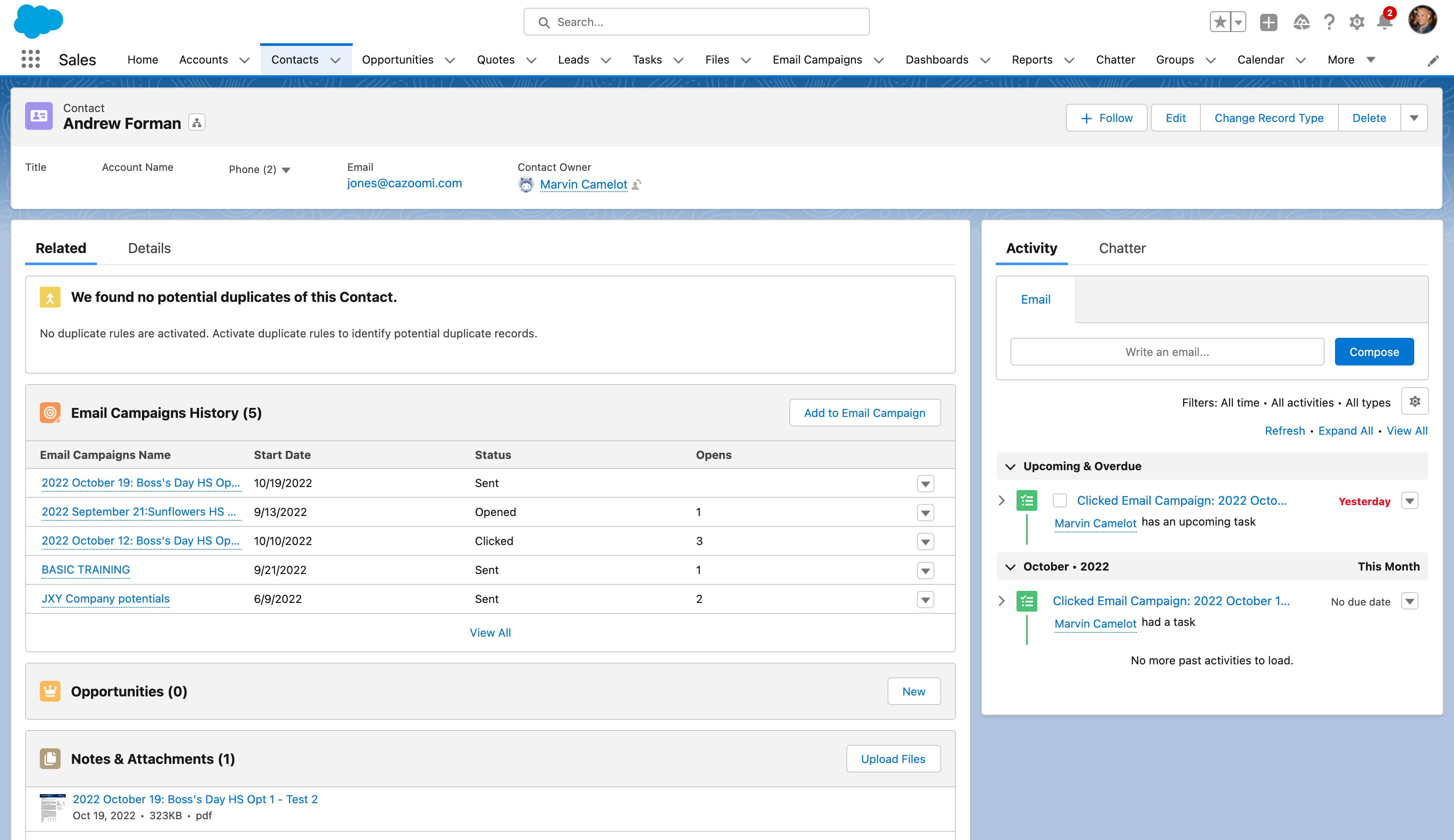Click Upload Files
This screenshot has width=1454, height=840.
(x=893, y=759)
